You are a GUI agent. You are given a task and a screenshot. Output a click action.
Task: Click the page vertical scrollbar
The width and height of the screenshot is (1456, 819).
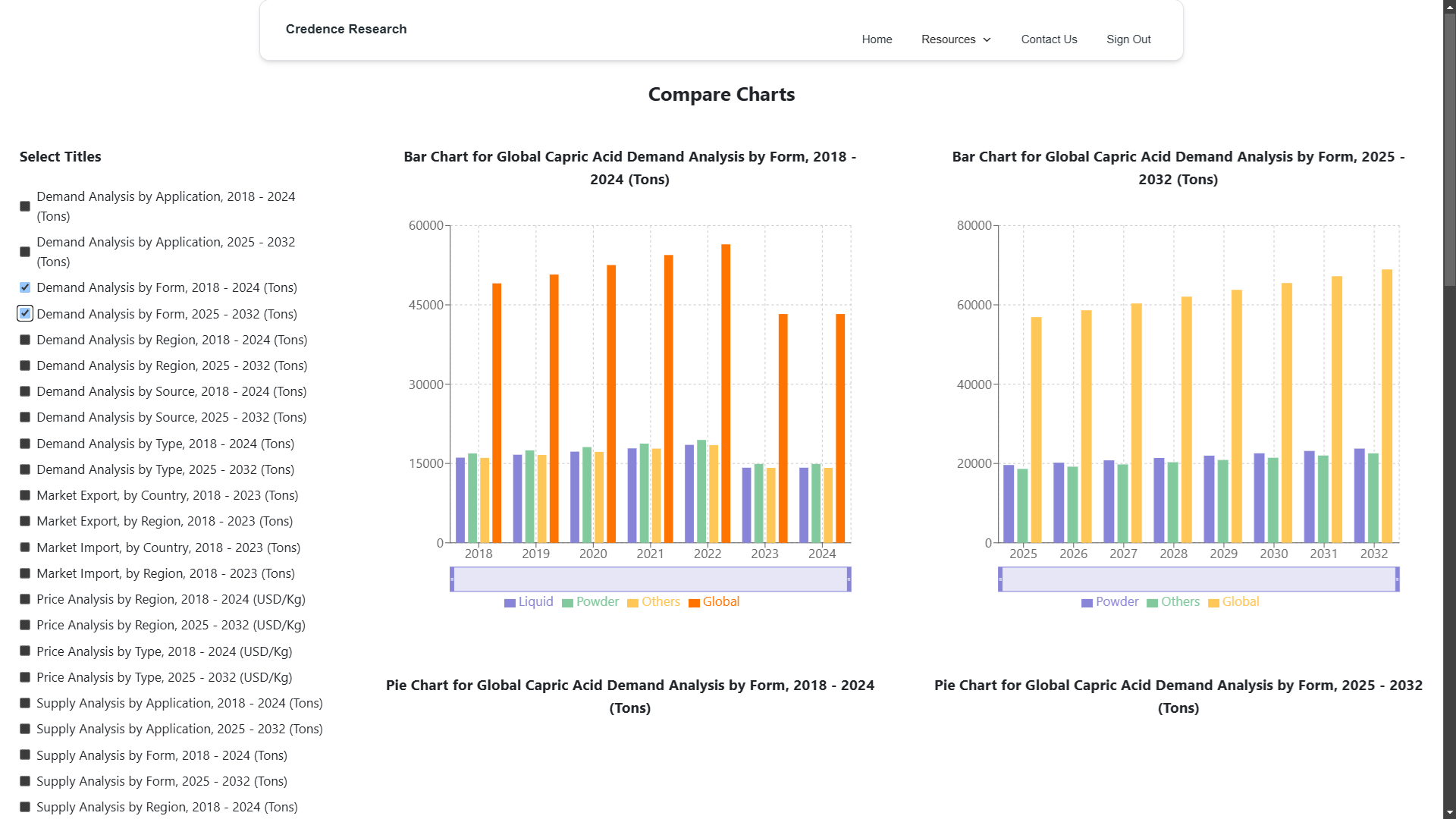pos(1449,409)
